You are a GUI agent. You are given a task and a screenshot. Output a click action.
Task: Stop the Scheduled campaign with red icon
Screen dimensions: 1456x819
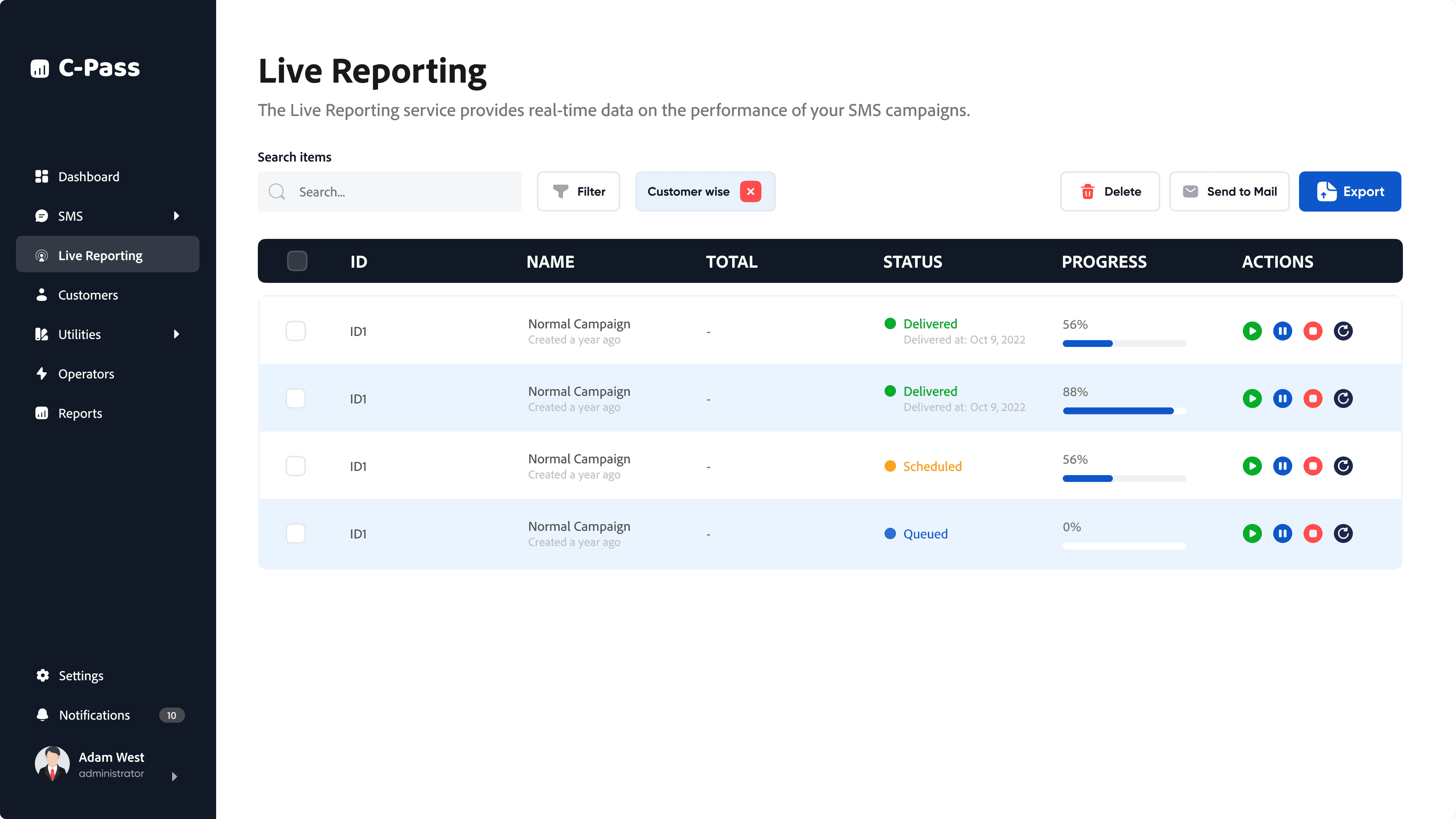[x=1312, y=466]
